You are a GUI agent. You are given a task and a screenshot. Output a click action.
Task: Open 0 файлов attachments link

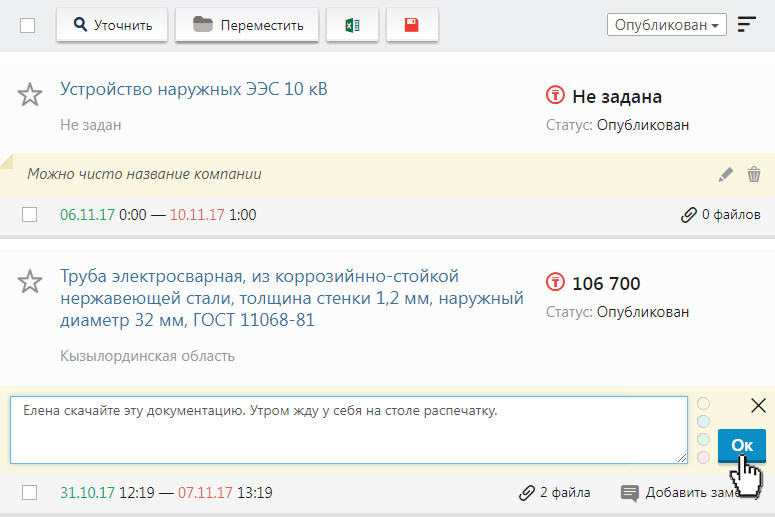(720, 215)
